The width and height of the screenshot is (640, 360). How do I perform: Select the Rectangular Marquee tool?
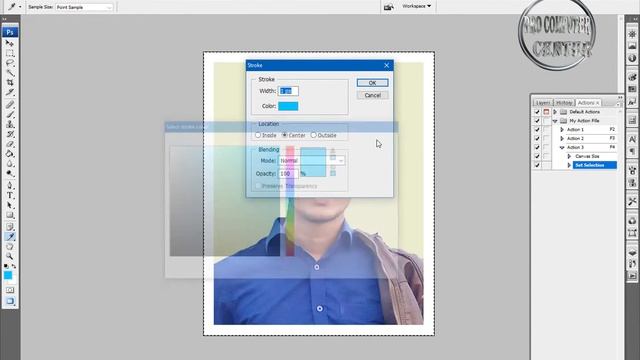pyautogui.click(x=10, y=53)
